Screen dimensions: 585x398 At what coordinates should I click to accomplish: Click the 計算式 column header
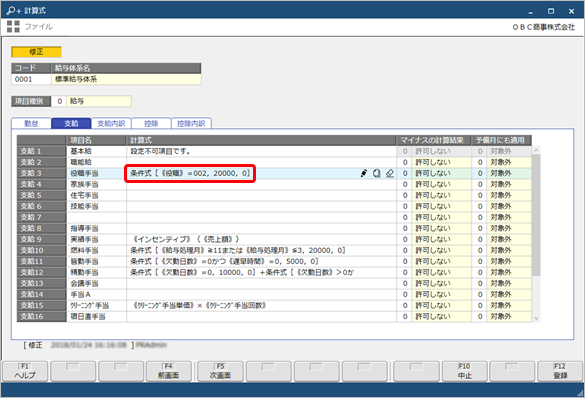pos(261,140)
